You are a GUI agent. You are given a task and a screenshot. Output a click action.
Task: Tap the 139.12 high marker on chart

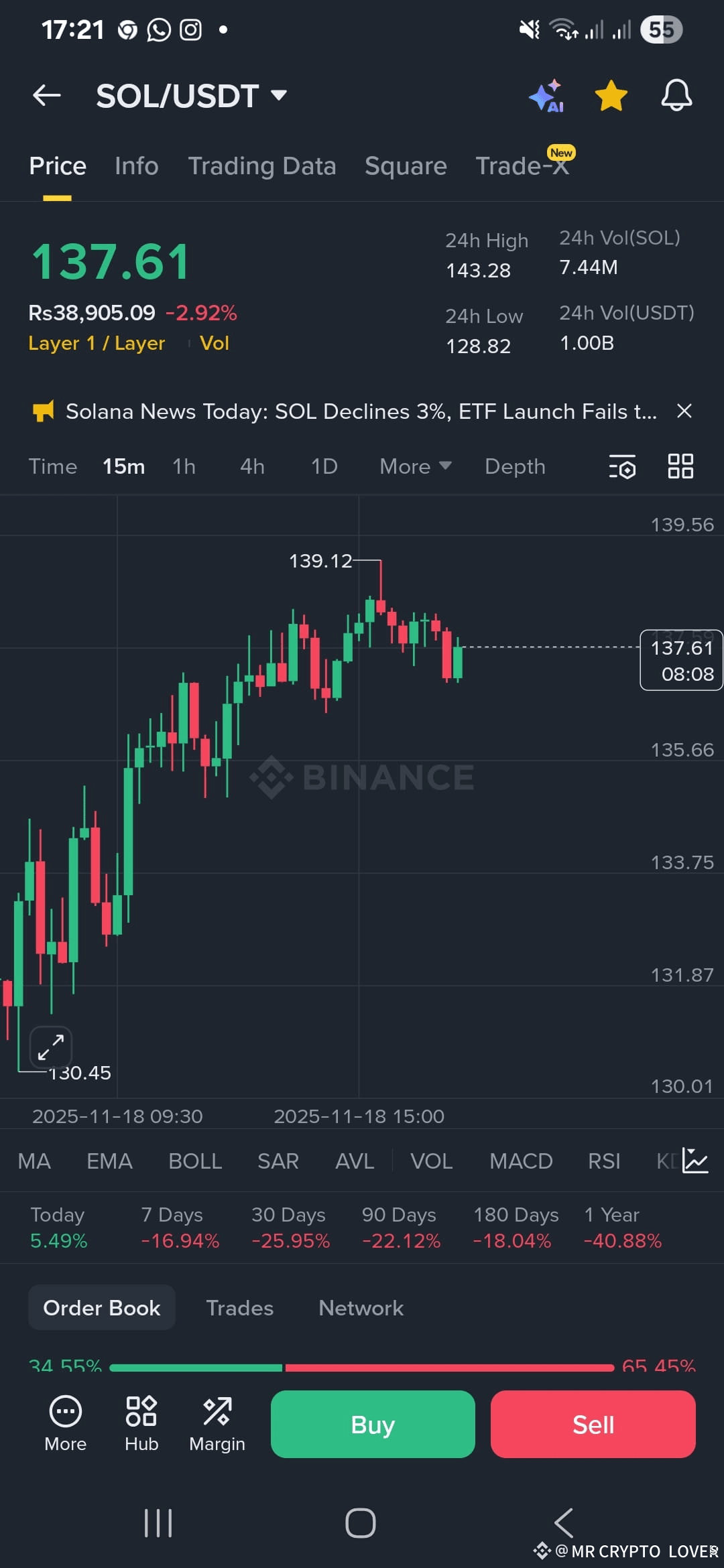pos(320,561)
